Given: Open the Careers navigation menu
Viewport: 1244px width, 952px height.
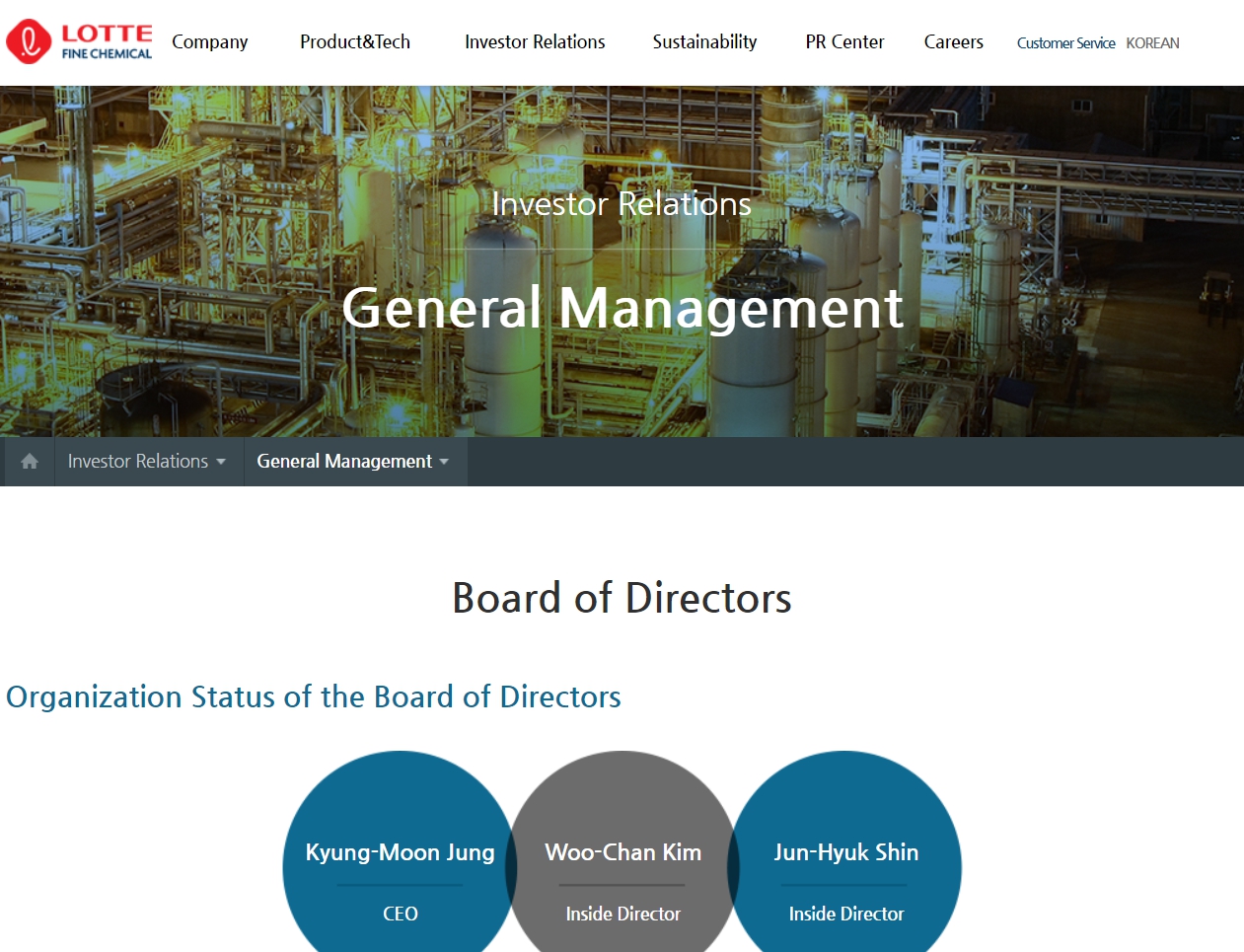Looking at the screenshot, I should 953,42.
